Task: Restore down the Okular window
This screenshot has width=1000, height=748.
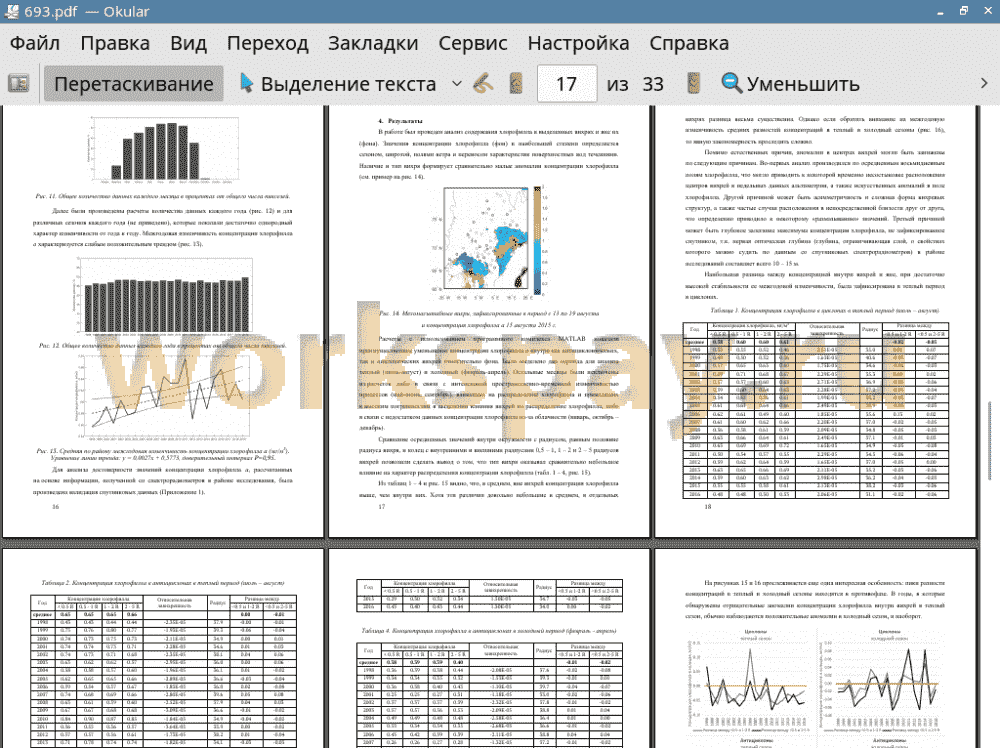Action: [964, 11]
